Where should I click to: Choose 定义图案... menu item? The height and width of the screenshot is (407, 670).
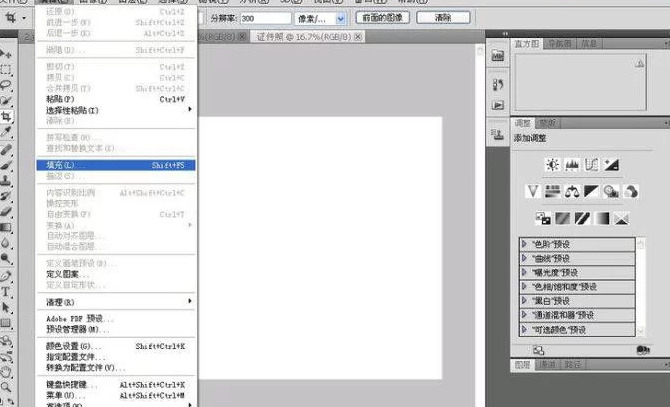pyautogui.click(x=116, y=274)
